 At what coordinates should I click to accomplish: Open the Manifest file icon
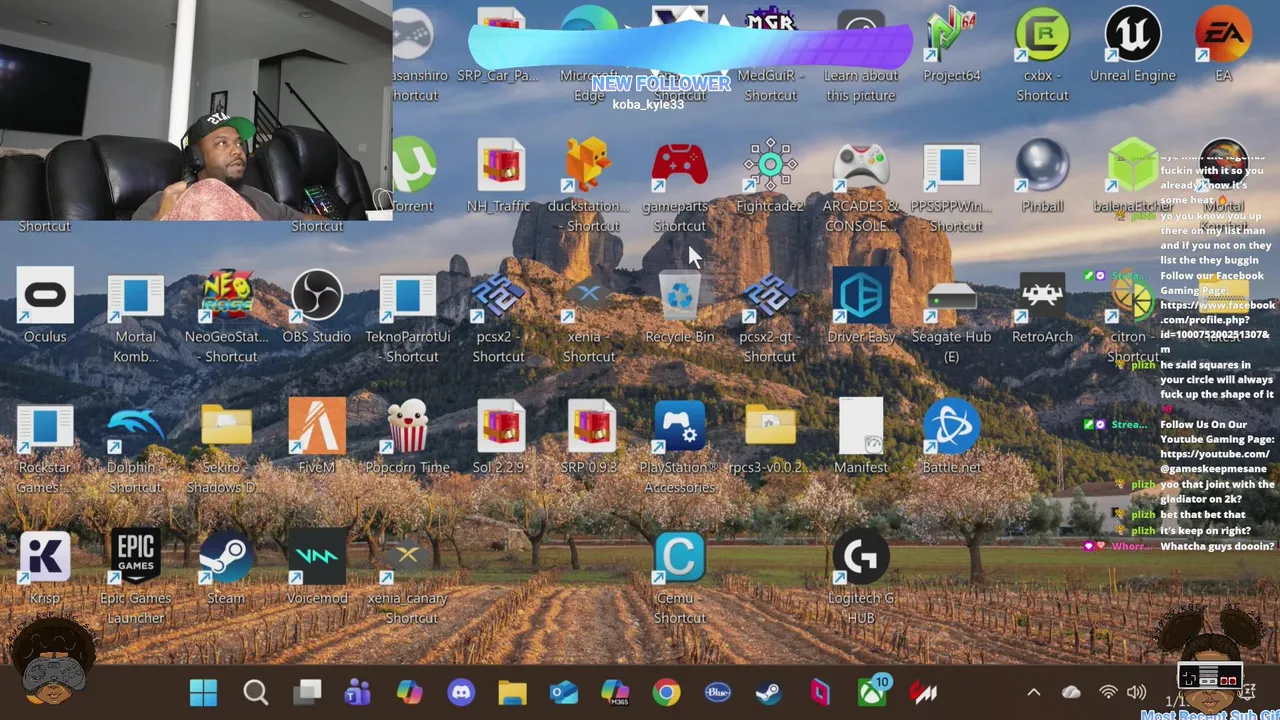(861, 427)
